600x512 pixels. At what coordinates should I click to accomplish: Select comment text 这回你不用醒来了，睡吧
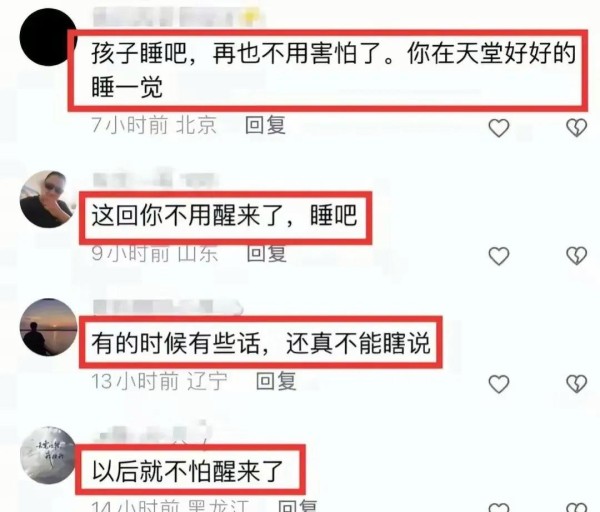pyautogui.click(x=225, y=216)
